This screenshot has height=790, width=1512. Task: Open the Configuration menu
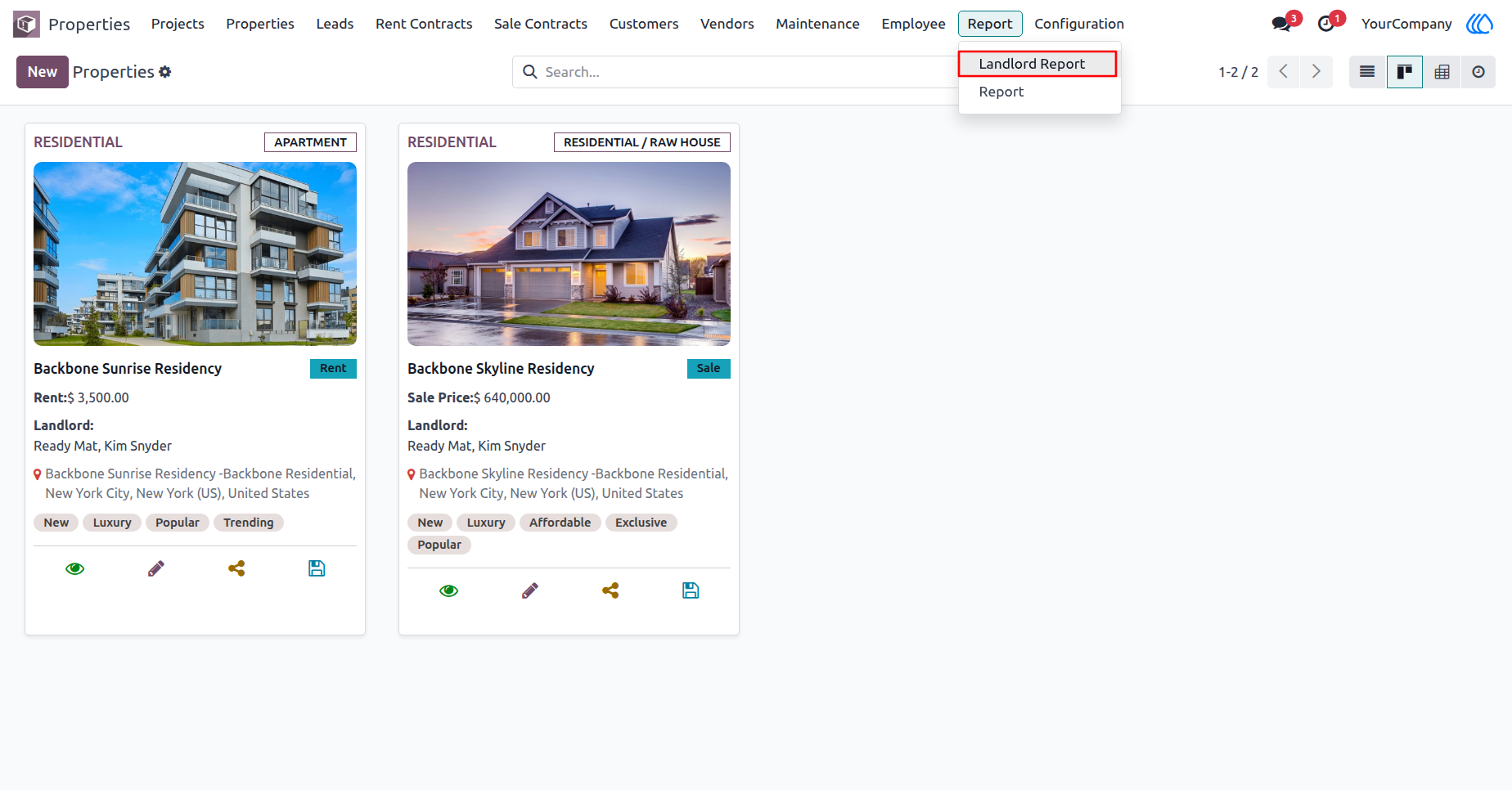[1079, 24]
